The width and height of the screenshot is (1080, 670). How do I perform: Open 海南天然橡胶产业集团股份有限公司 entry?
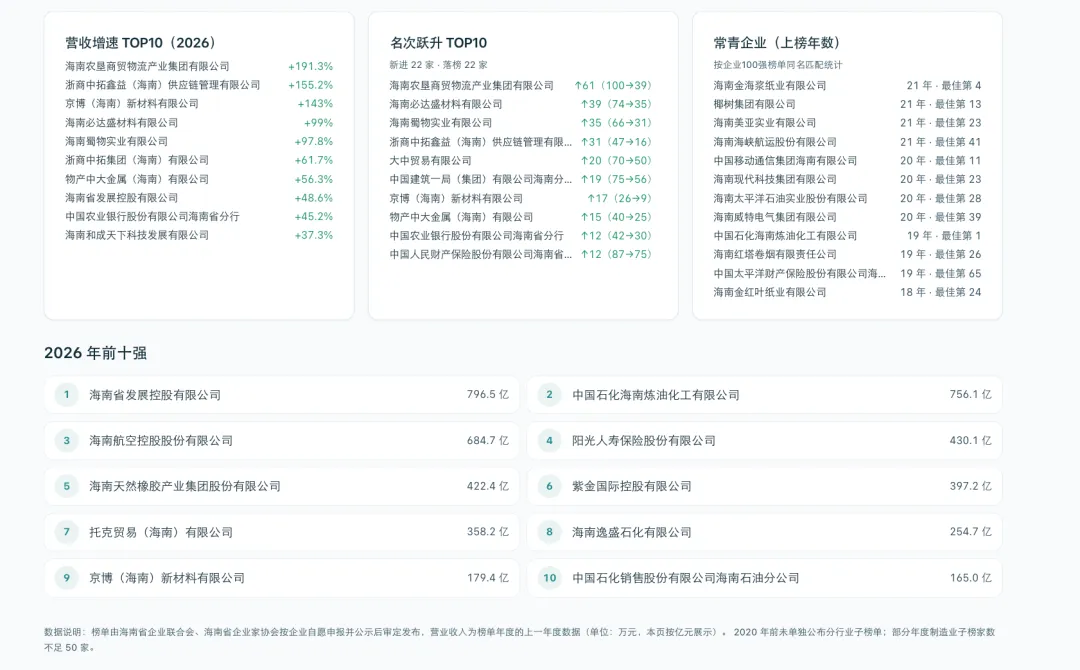282,486
